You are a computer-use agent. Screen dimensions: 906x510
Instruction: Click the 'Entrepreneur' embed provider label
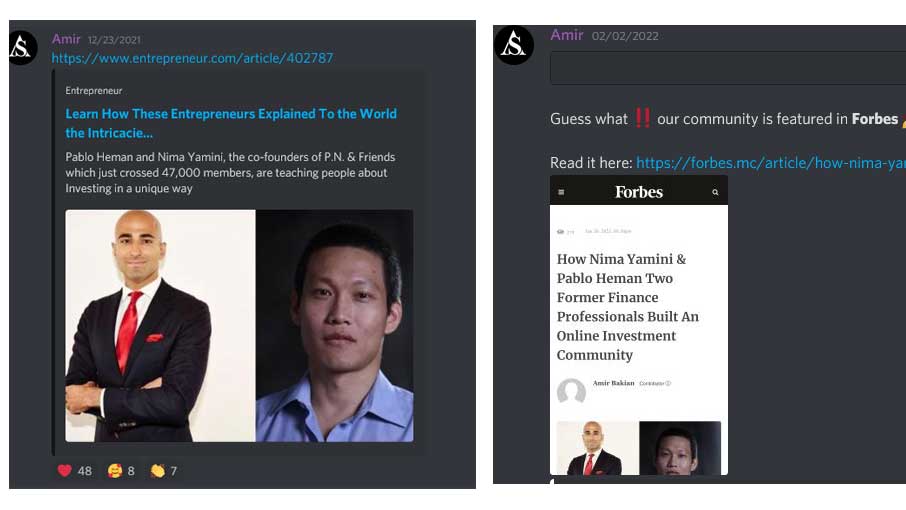point(94,91)
